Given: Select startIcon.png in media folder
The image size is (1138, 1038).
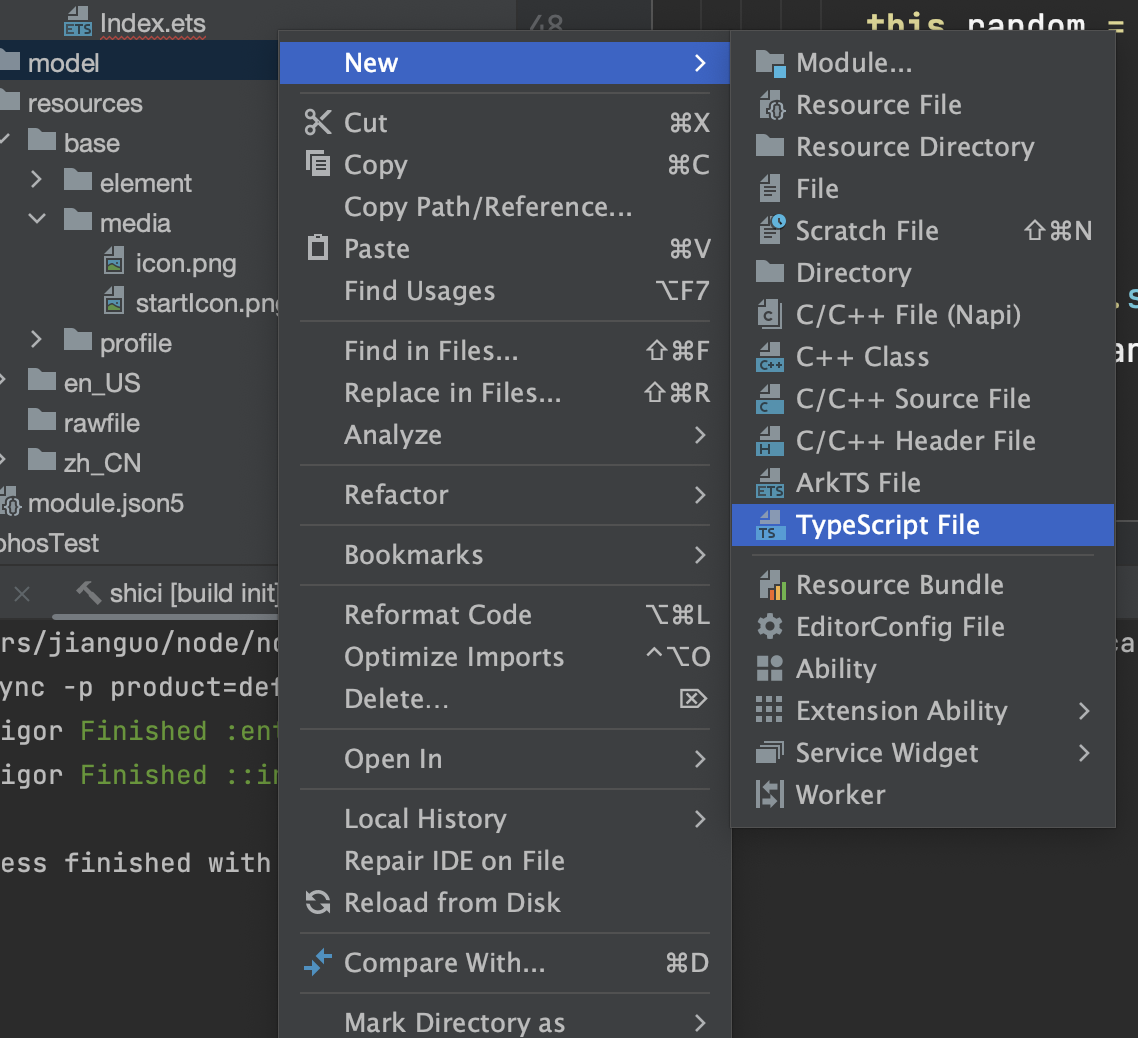Looking at the screenshot, I should (x=208, y=303).
